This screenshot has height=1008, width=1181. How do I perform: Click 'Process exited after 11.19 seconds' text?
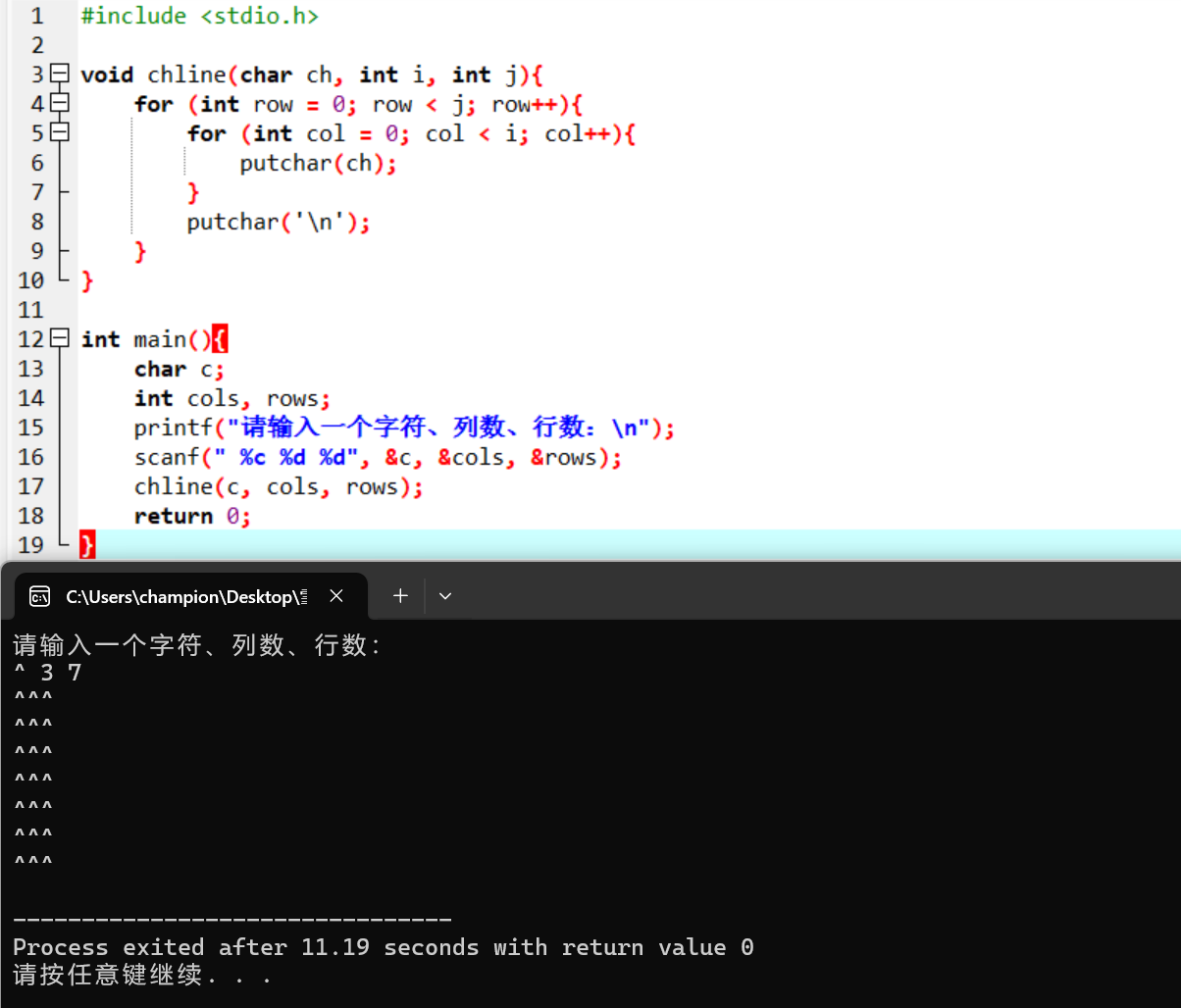click(x=245, y=947)
